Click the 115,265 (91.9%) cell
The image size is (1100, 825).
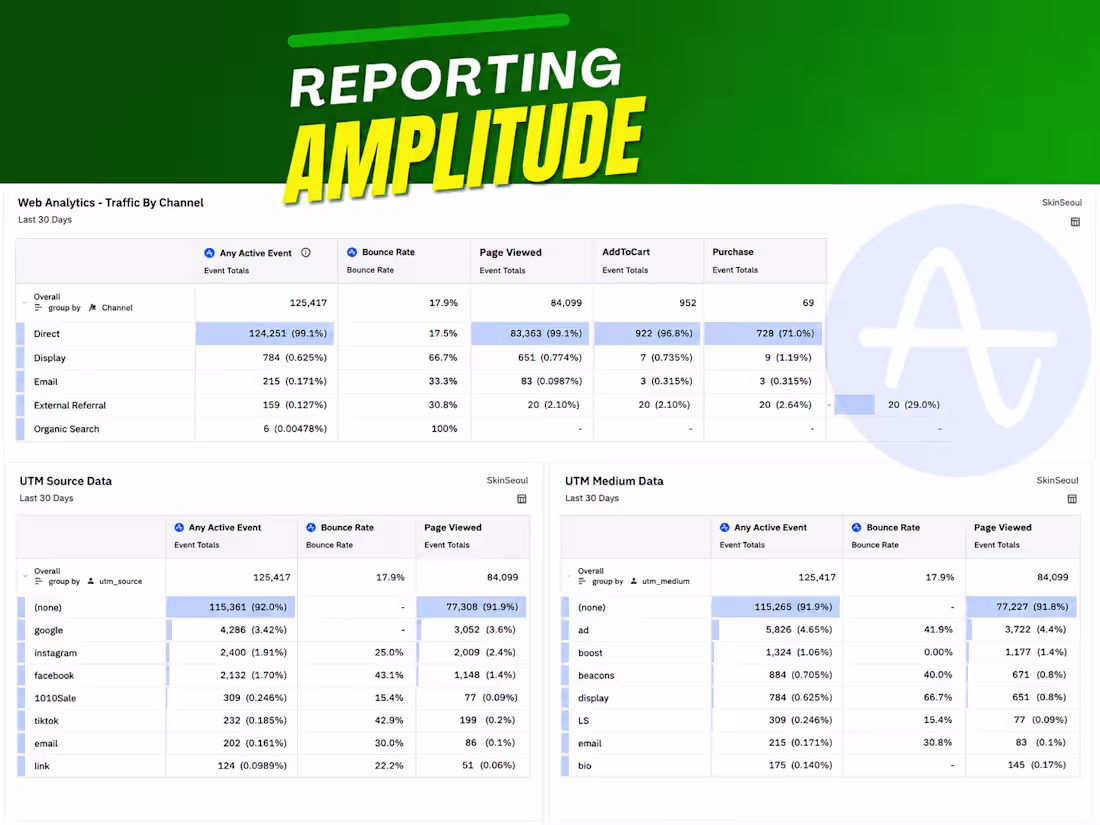click(776, 607)
